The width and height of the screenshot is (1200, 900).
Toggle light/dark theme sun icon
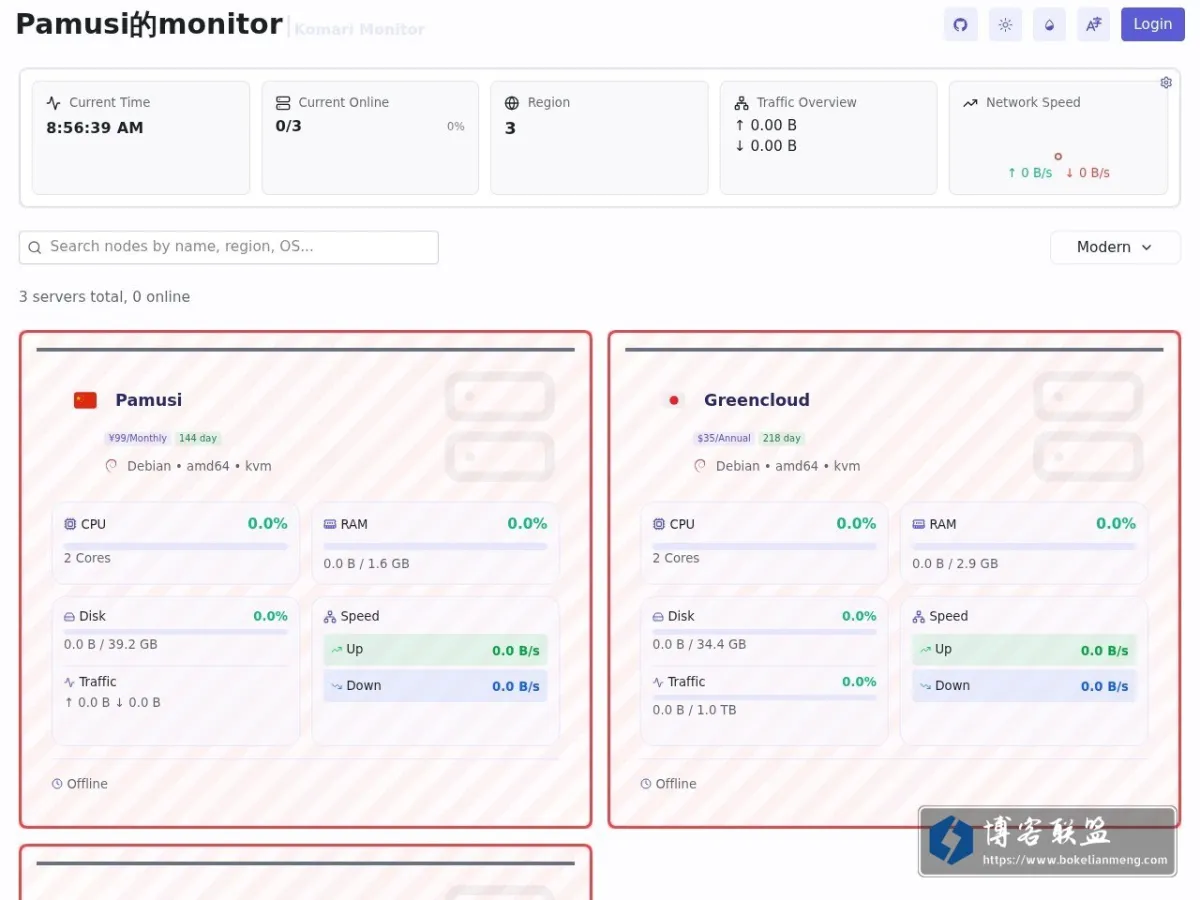pos(1005,25)
